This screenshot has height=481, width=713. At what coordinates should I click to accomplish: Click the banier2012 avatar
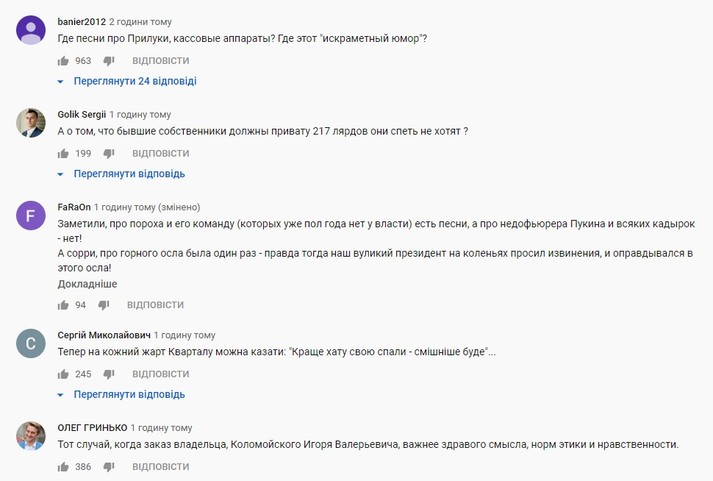(31, 30)
